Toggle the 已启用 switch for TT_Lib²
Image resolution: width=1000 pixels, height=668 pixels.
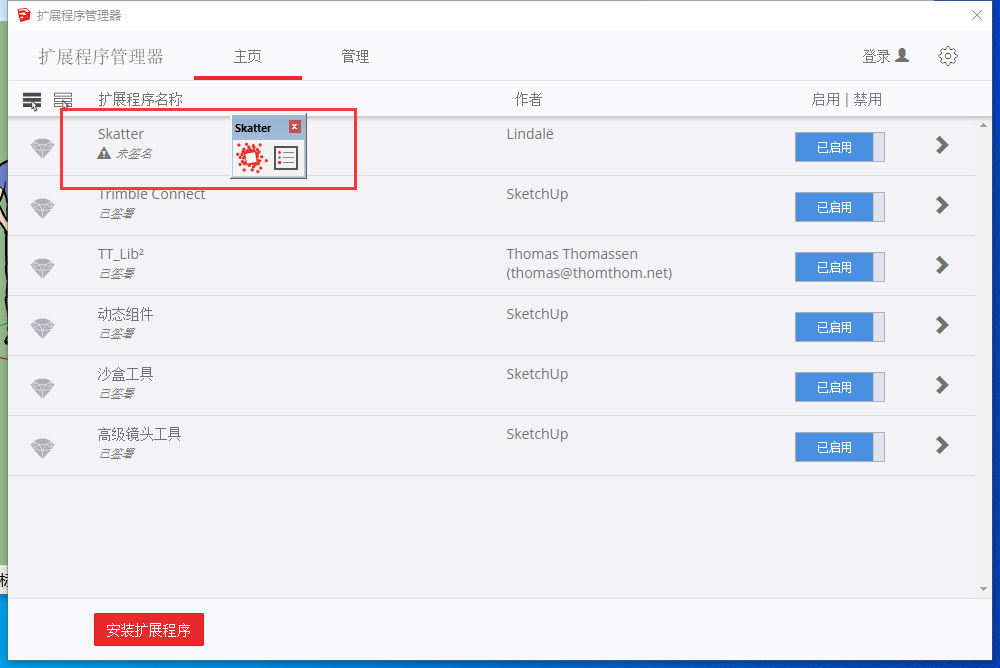[x=839, y=267]
